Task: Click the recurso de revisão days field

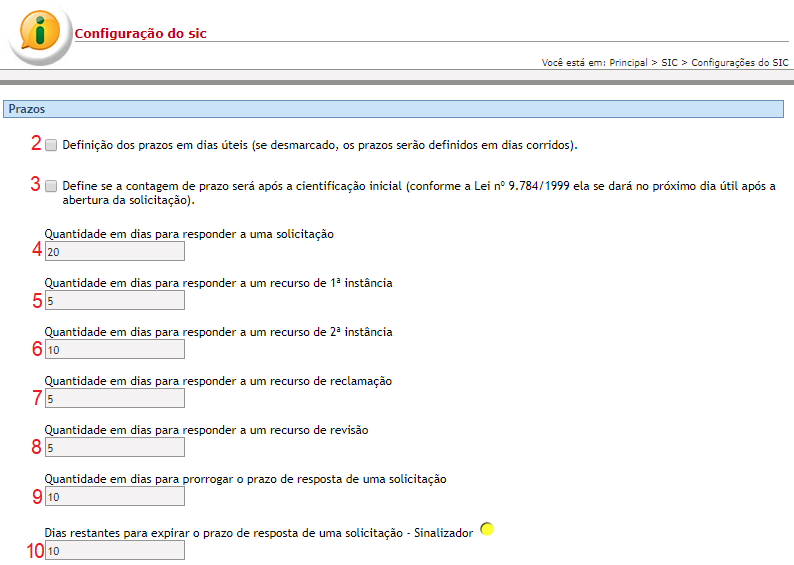Action: click(115, 448)
